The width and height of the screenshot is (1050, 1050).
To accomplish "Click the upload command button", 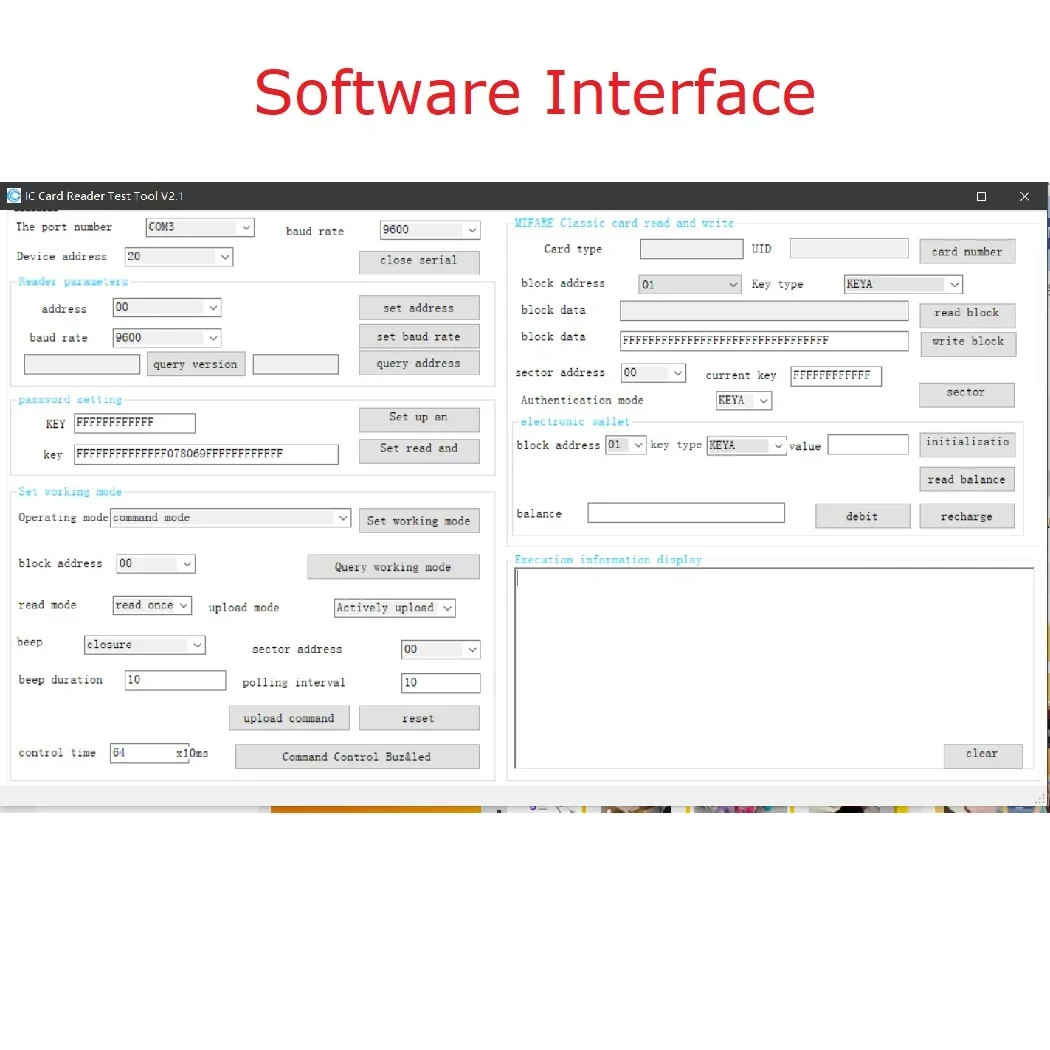I will (289, 718).
